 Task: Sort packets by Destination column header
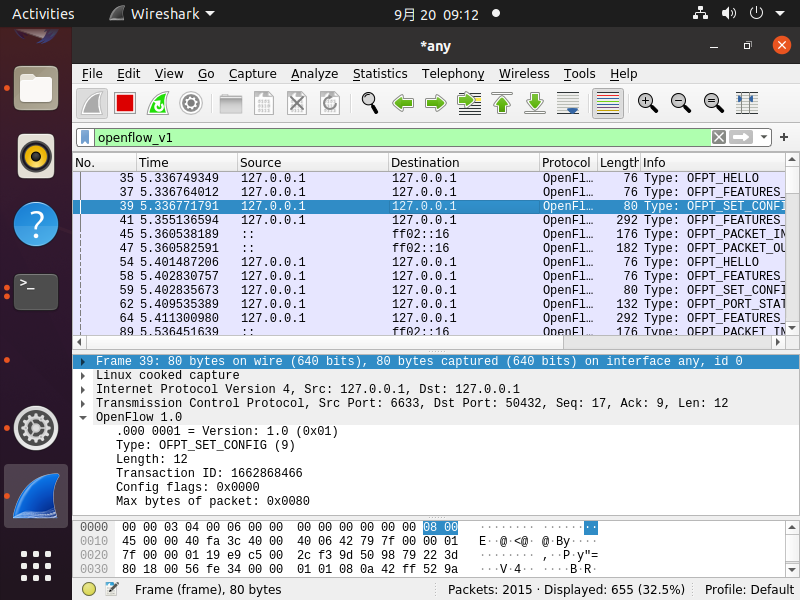(x=463, y=163)
